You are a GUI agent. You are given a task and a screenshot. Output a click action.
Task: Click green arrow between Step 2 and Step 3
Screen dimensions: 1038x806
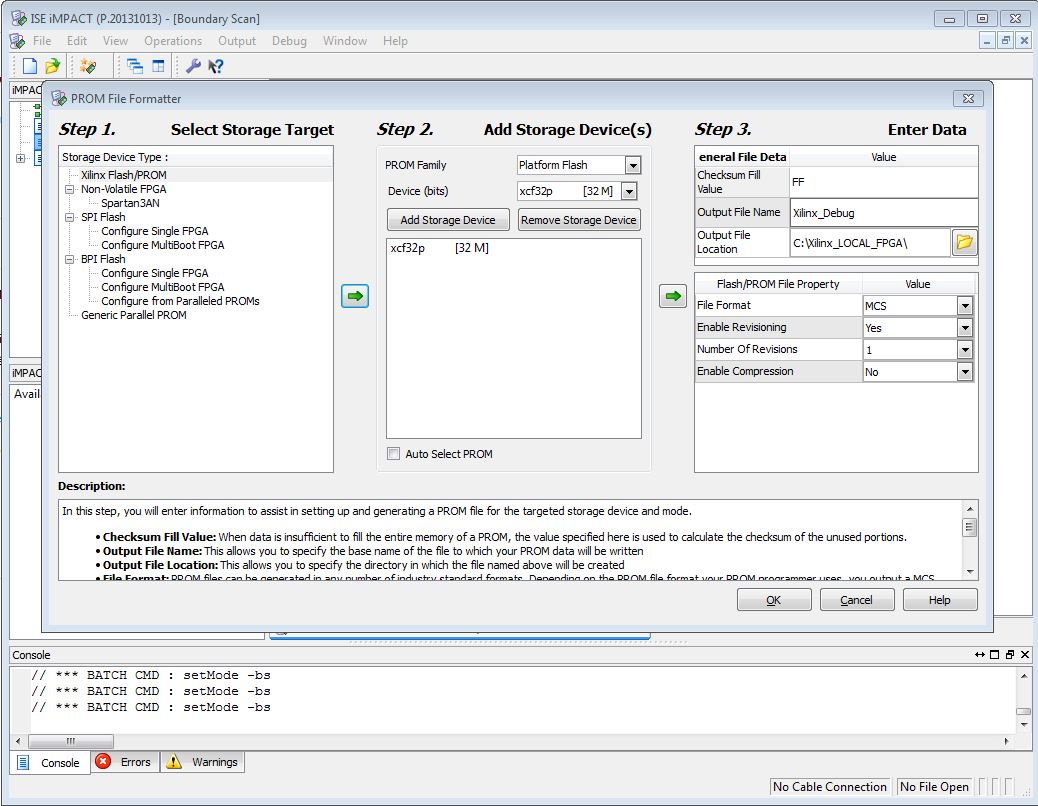click(x=673, y=296)
